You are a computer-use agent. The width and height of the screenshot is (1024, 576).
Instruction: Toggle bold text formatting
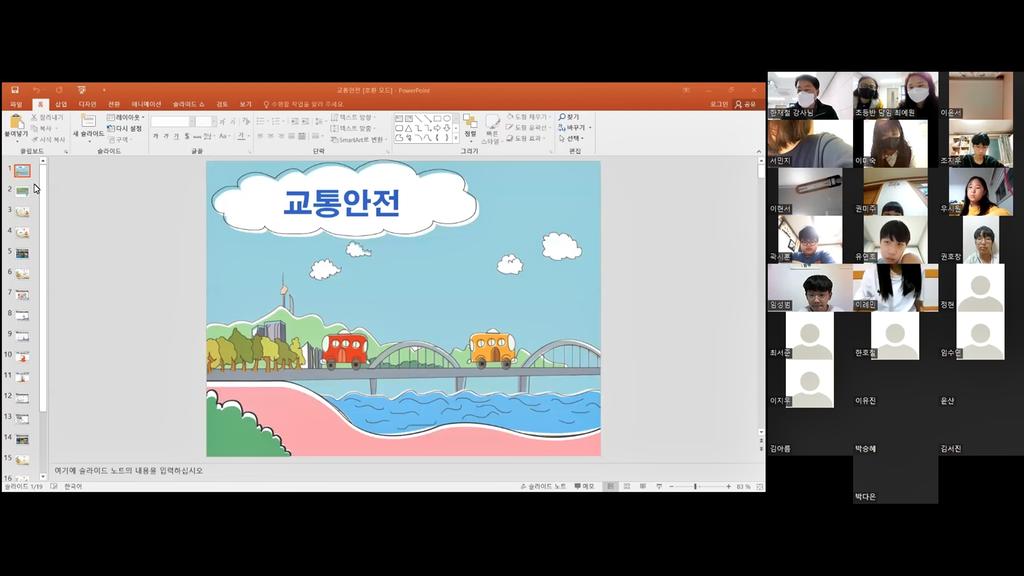[155, 136]
